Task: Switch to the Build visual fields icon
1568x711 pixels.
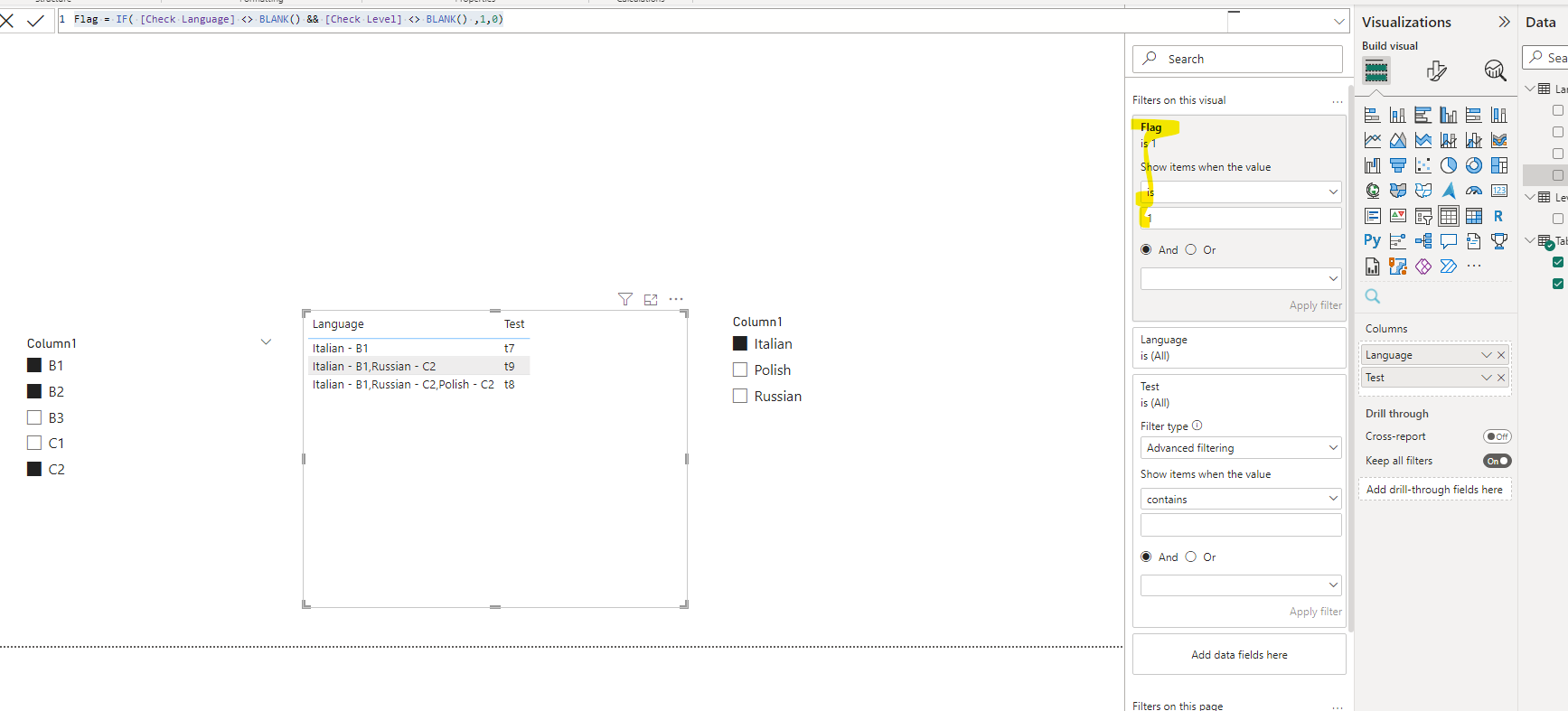Action: pos(1376,70)
